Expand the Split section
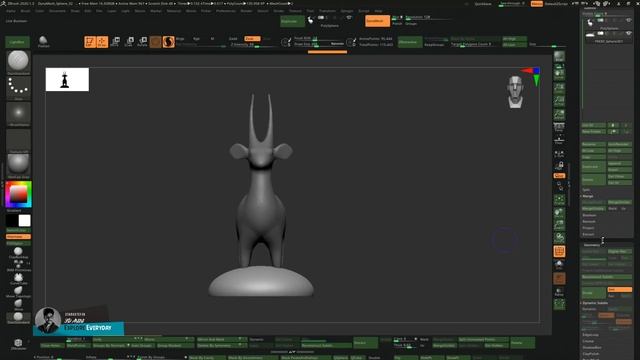The height and width of the screenshot is (360, 640). pyautogui.click(x=586, y=190)
